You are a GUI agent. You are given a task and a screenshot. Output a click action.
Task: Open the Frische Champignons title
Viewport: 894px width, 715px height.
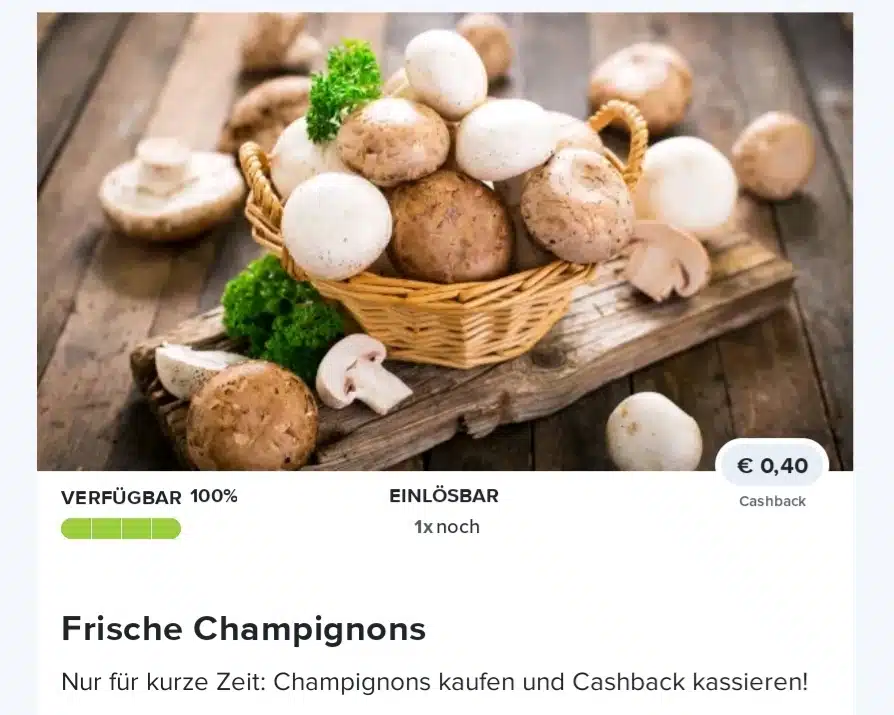(x=243, y=629)
